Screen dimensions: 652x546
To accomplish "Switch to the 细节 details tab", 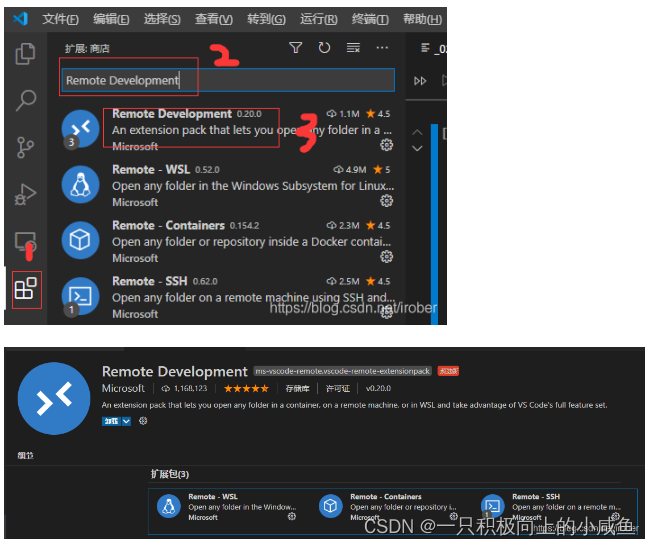I will point(25,455).
